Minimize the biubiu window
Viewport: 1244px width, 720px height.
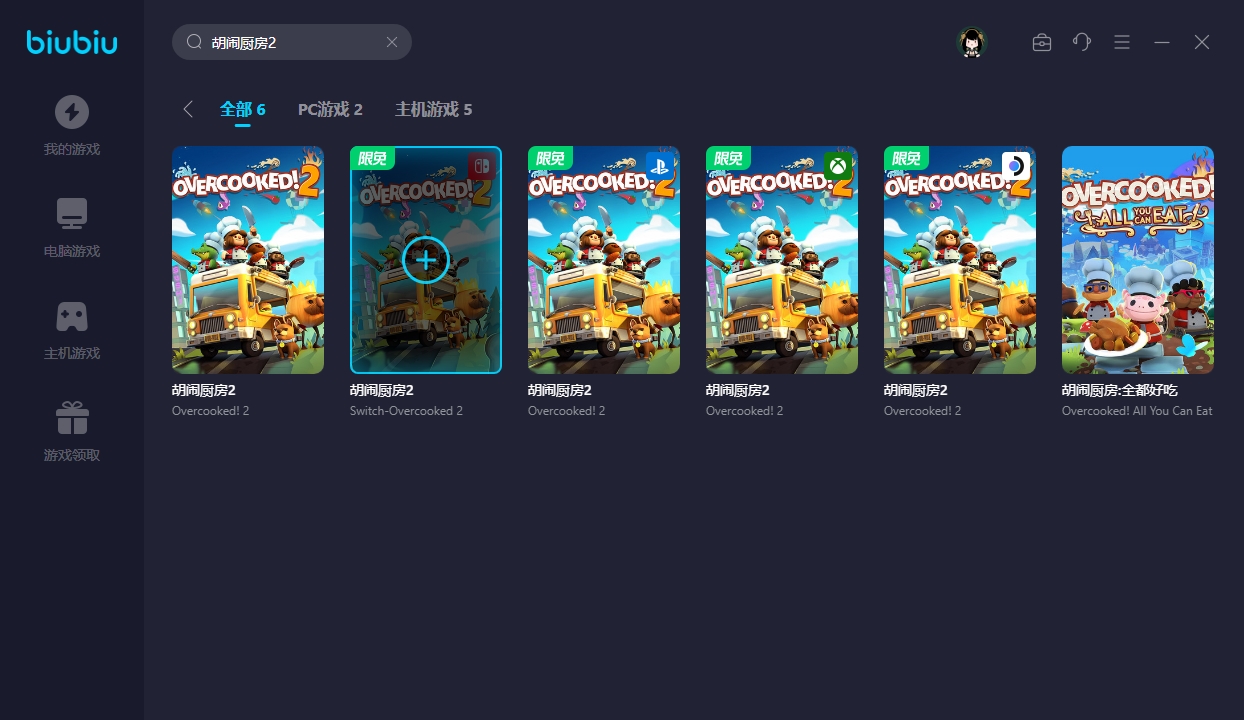[x=1162, y=42]
